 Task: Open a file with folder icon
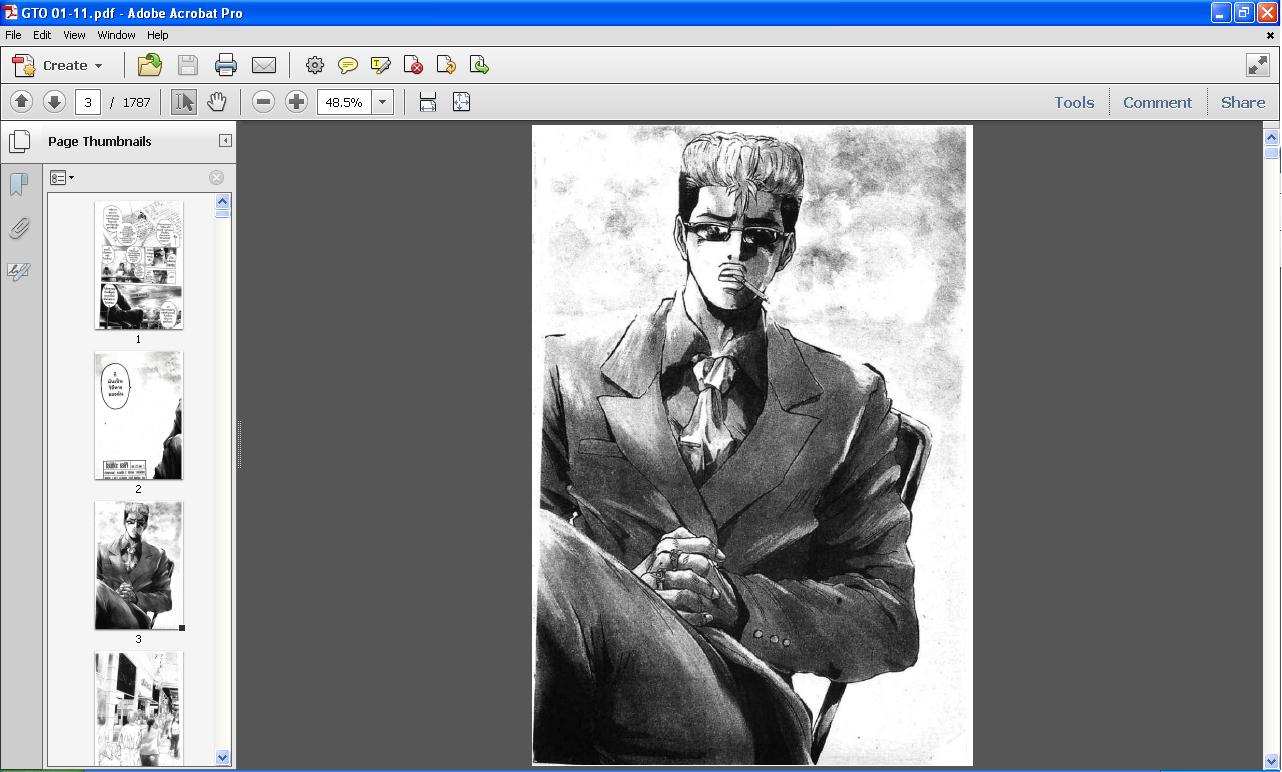[150, 66]
